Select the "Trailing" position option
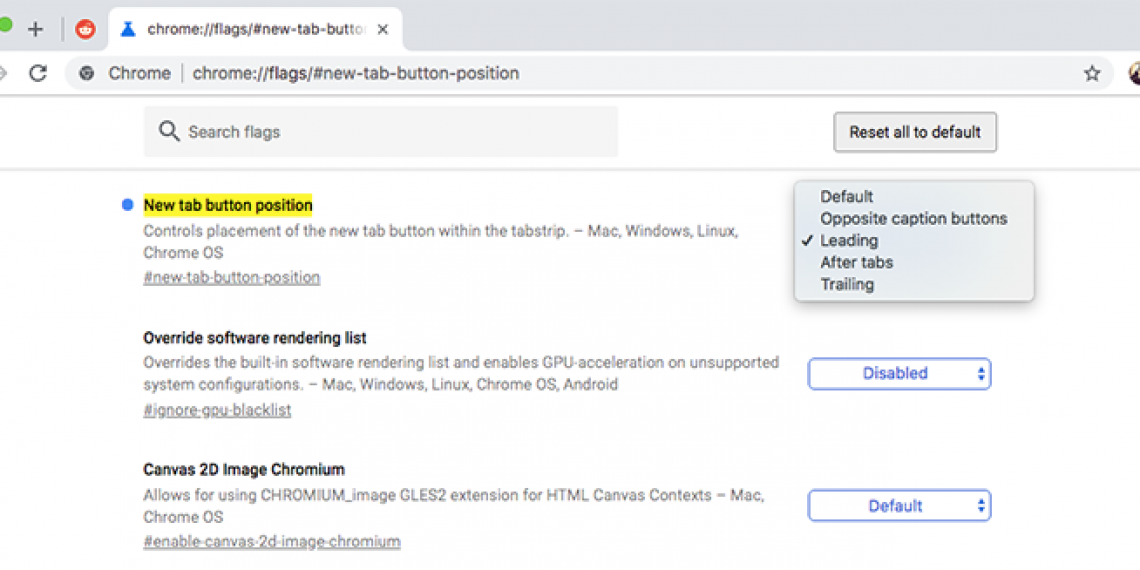Screen dimensions: 1140x570 click(x=847, y=285)
